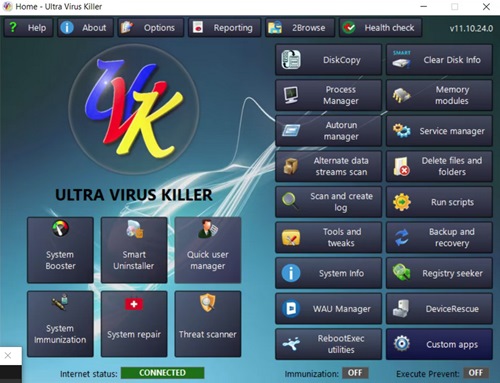Click the System Booster gauge icon
500x383 pixels.
pos(60,228)
